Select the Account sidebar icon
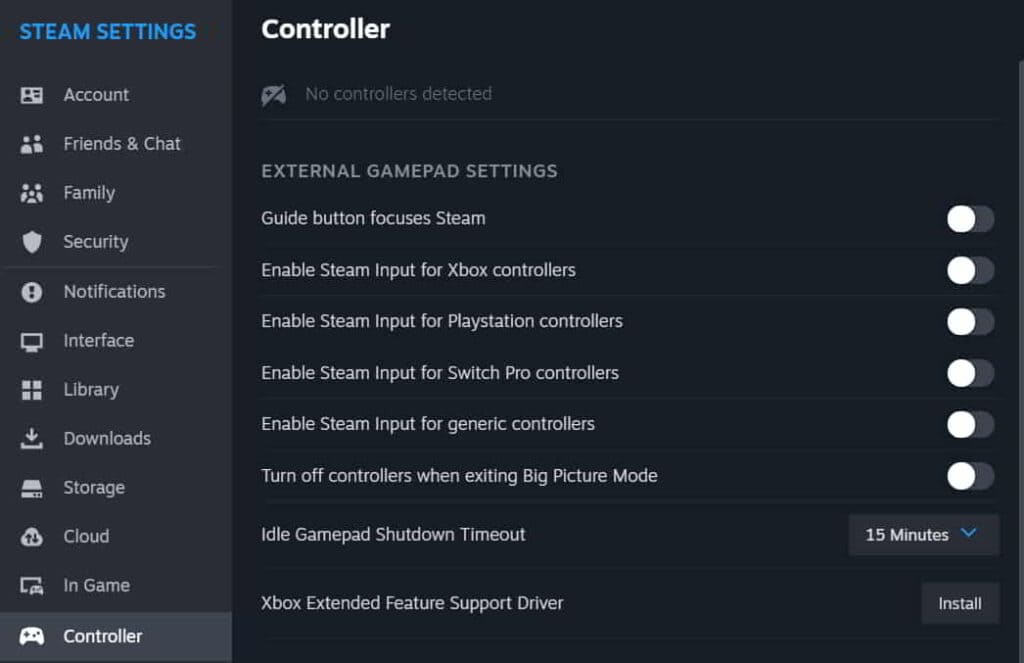 [x=35, y=94]
